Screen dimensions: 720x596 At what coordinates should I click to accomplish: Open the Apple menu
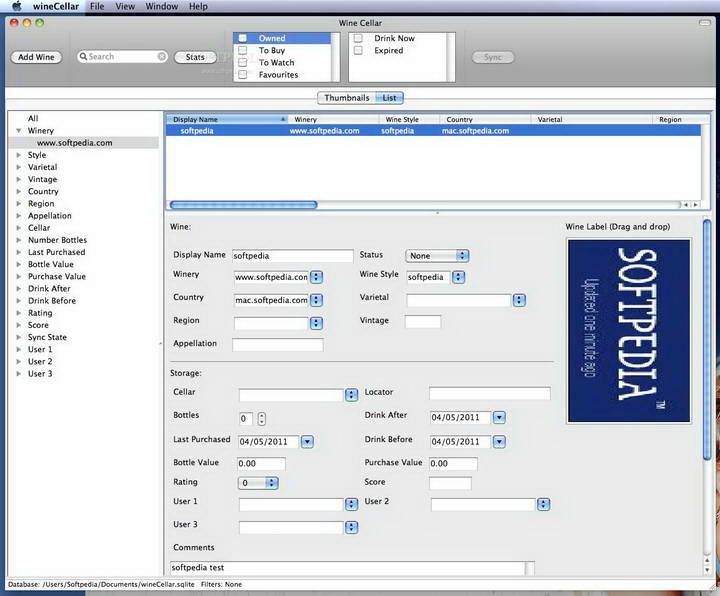[17, 6]
